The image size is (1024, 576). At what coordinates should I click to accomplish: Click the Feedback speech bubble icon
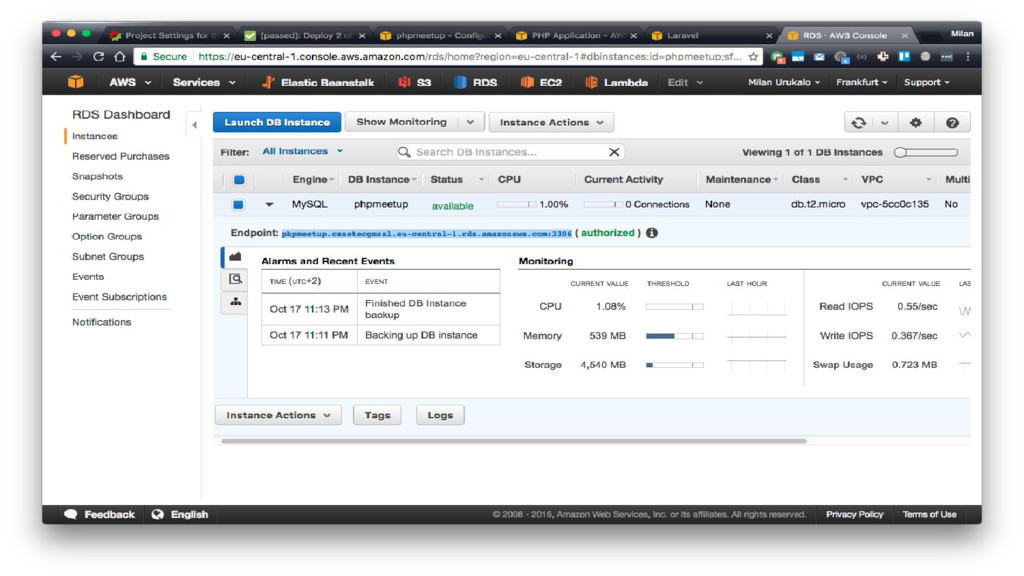pos(71,514)
